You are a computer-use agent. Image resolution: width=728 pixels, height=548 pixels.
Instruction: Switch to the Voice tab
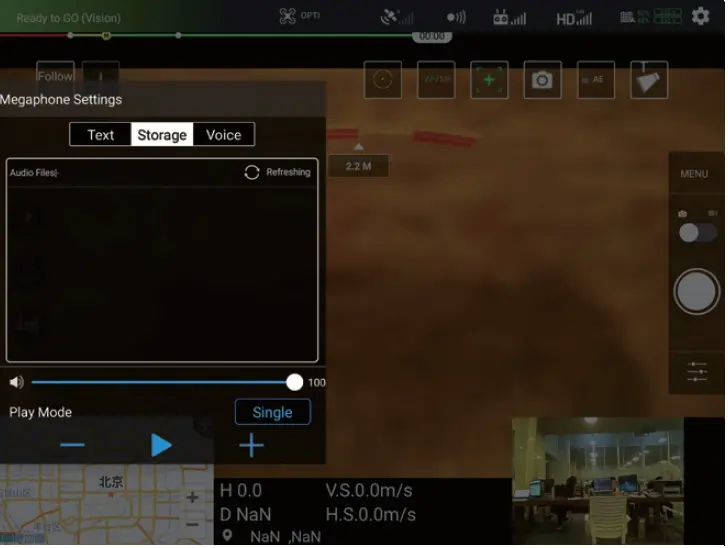223,135
